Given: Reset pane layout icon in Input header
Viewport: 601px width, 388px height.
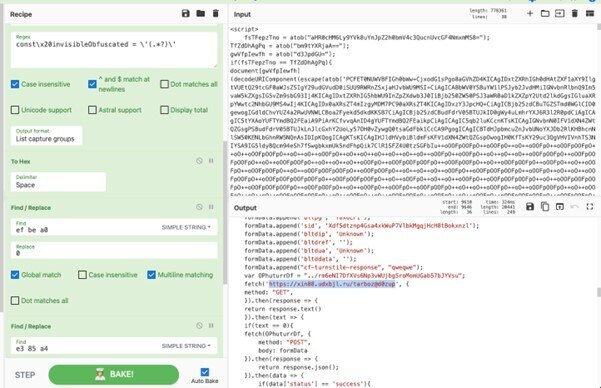Looking at the screenshot, I should [x=590, y=14].
